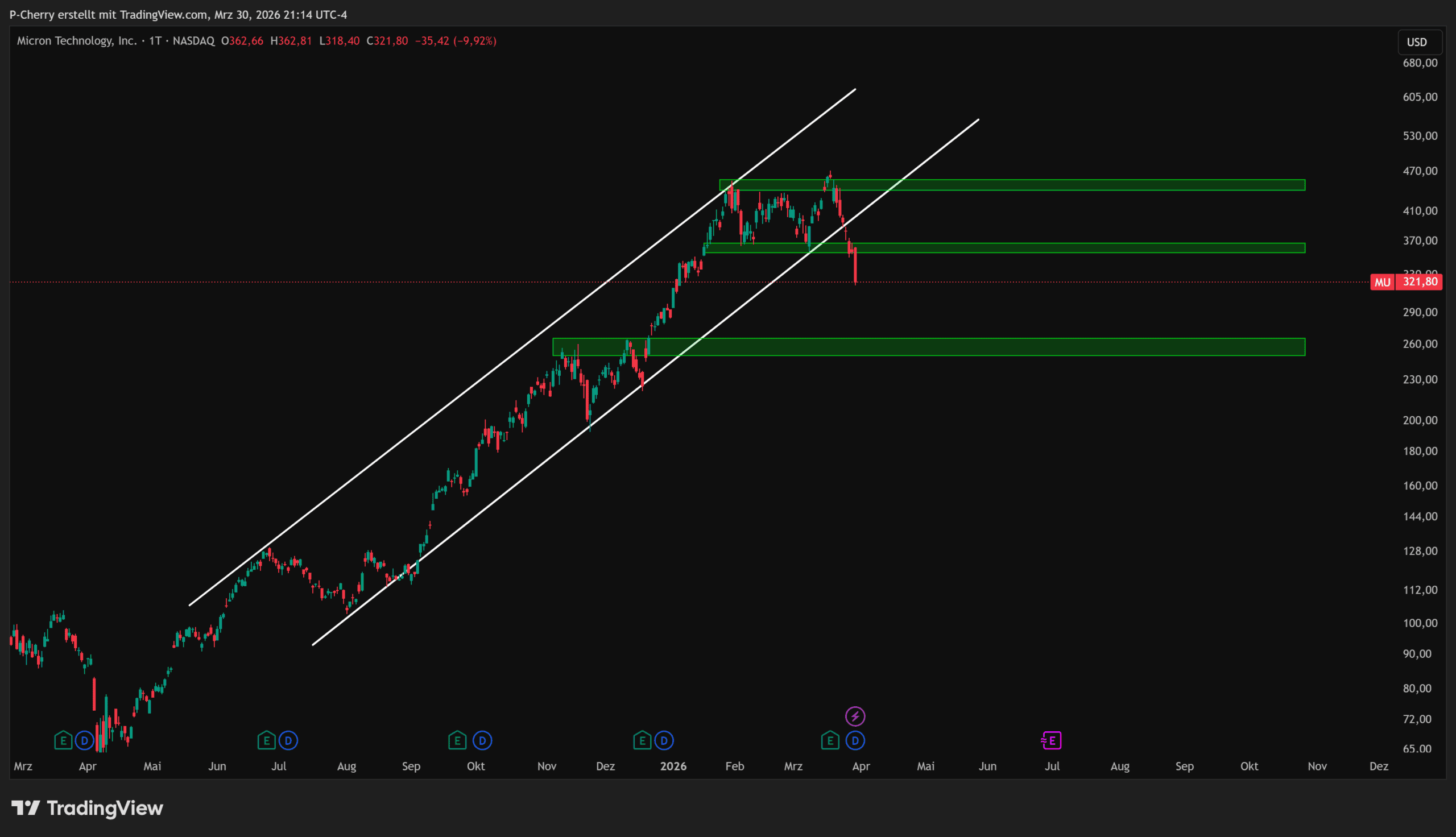Image resolution: width=1456 pixels, height=837 pixels.
Task: Click the red MU ticker label on price axis
Action: pyautogui.click(x=1382, y=282)
